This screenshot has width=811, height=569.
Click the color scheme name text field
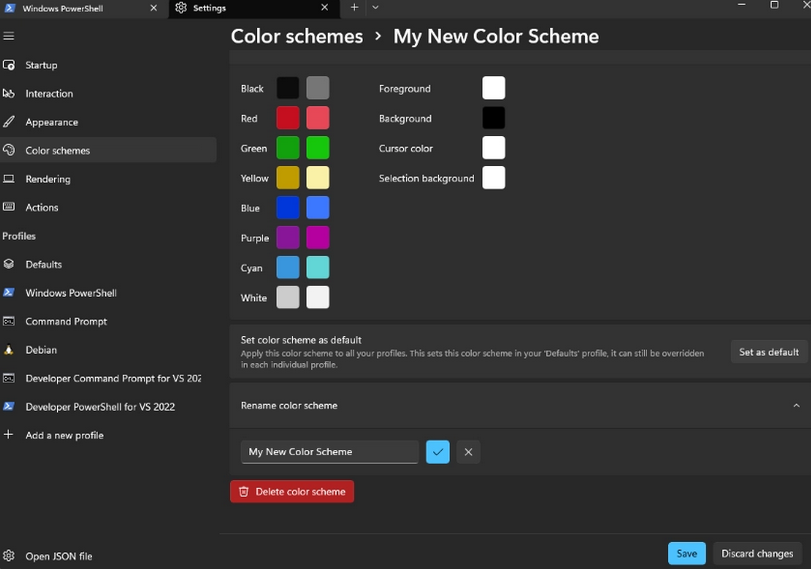pos(329,452)
